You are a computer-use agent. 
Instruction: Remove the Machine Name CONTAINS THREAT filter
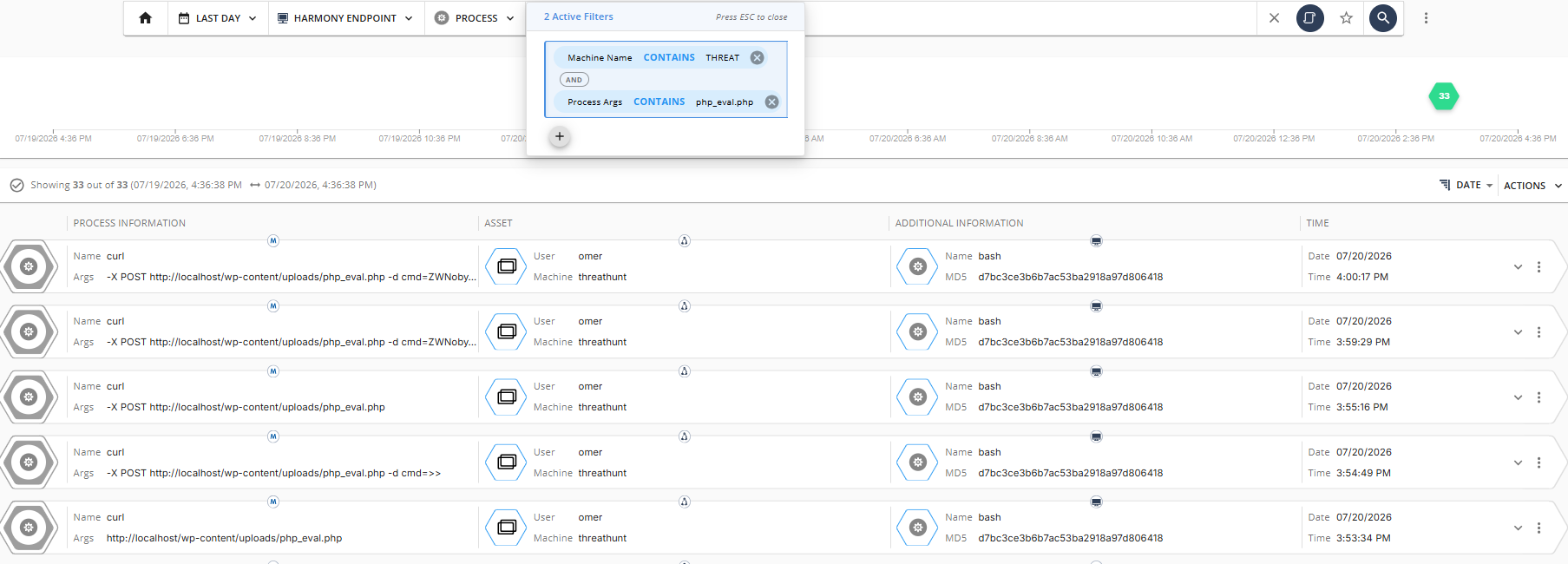click(758, 57)
